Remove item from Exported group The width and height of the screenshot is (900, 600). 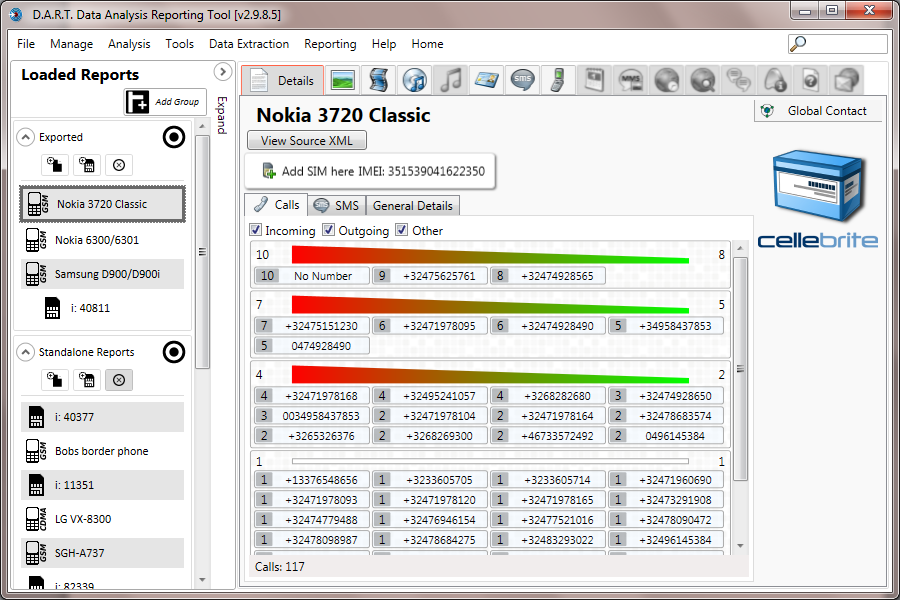tap(119, 165)
